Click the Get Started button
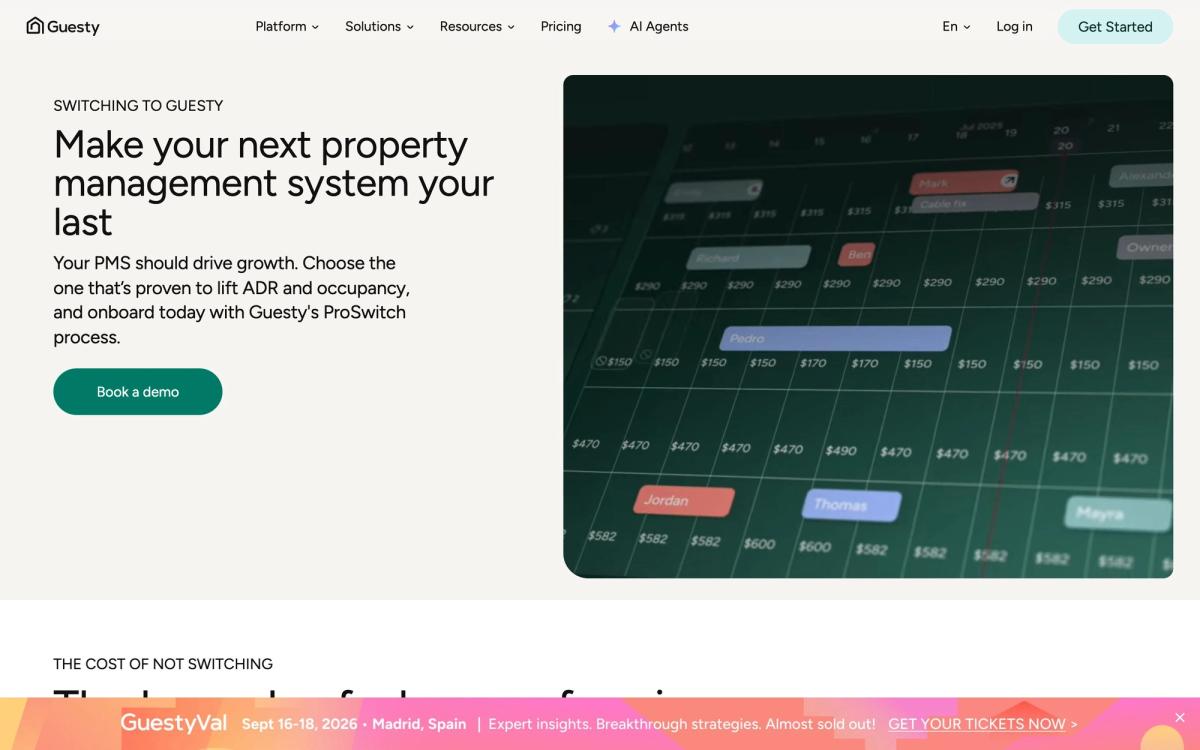This screenshot has width=1200, height=750. tap(1115, 27)
